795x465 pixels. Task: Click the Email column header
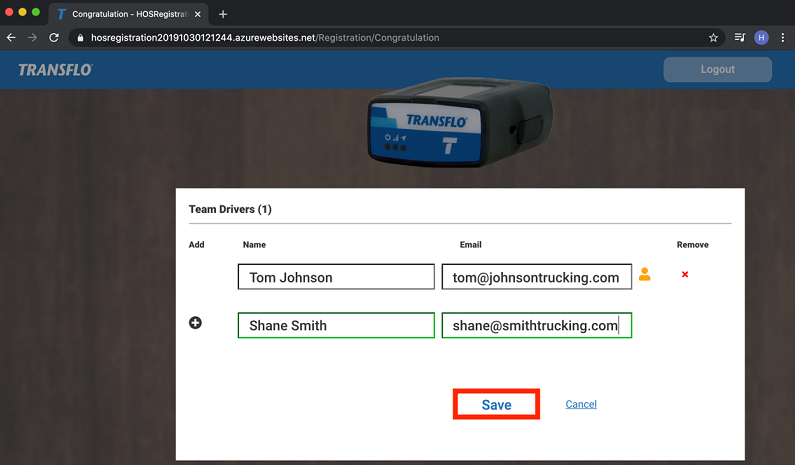coord(471,244)
